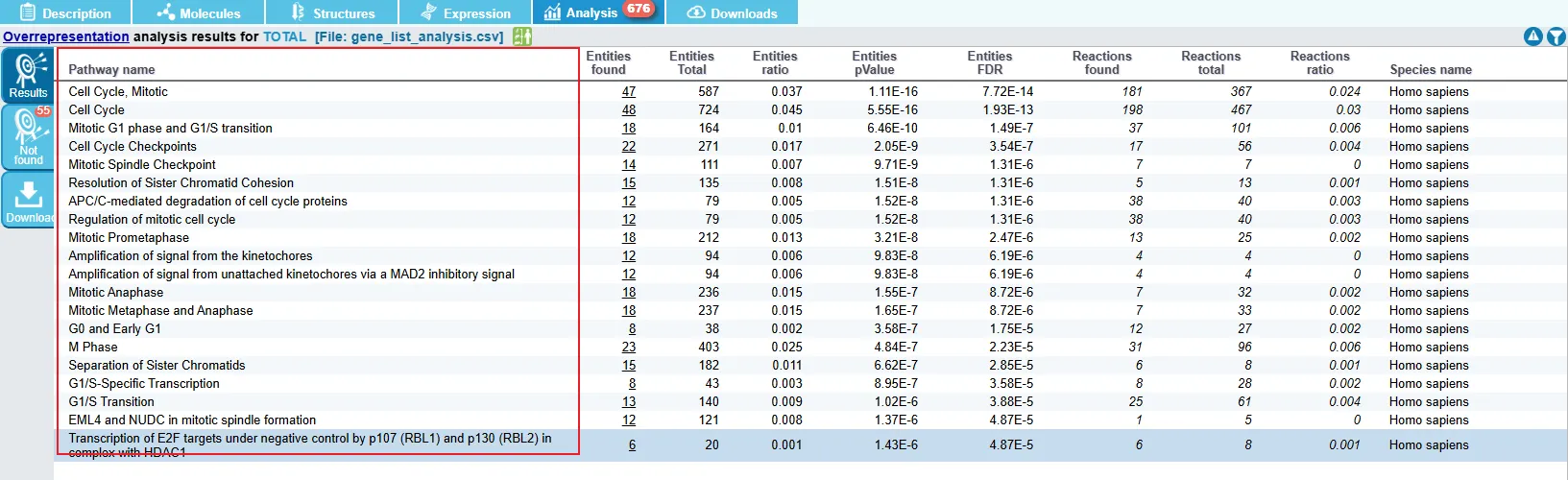This screenshot has width=1568, height=480.
Task: Select the Mitotic Prometaphase pathway row
Action: pyautogui.click(x=129, y=237)
